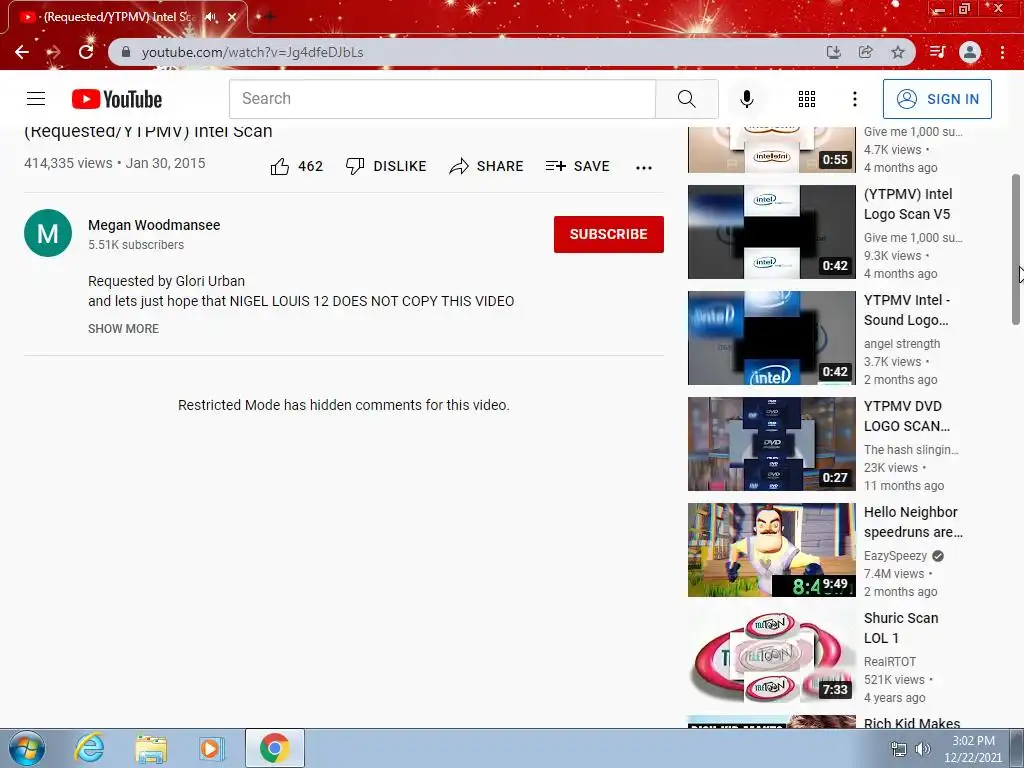
Task: Click the Chrome taskbar icon
Action: click(x=274, y=748)
